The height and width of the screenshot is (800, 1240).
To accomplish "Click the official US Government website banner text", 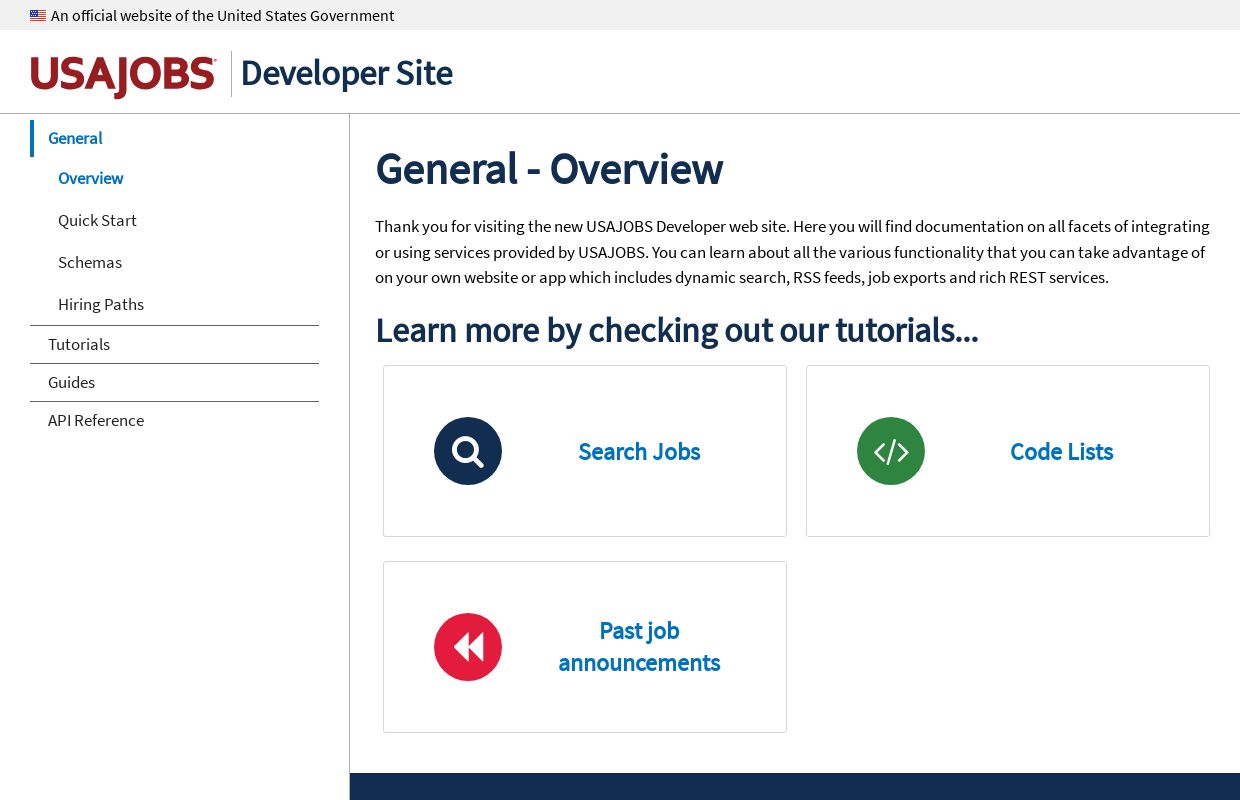I will [x=223, y=16].
